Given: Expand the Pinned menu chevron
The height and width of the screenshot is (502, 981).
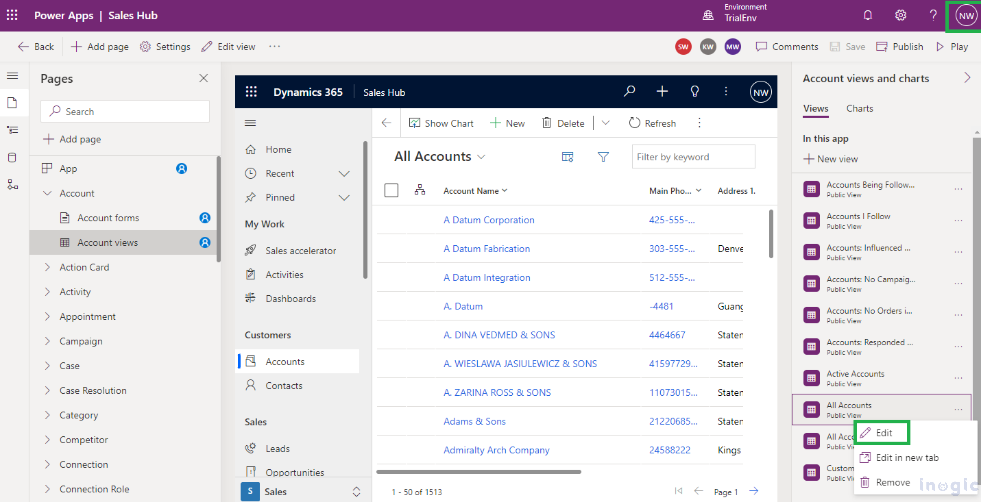Looking at the screenshot, I should point(344,197).
